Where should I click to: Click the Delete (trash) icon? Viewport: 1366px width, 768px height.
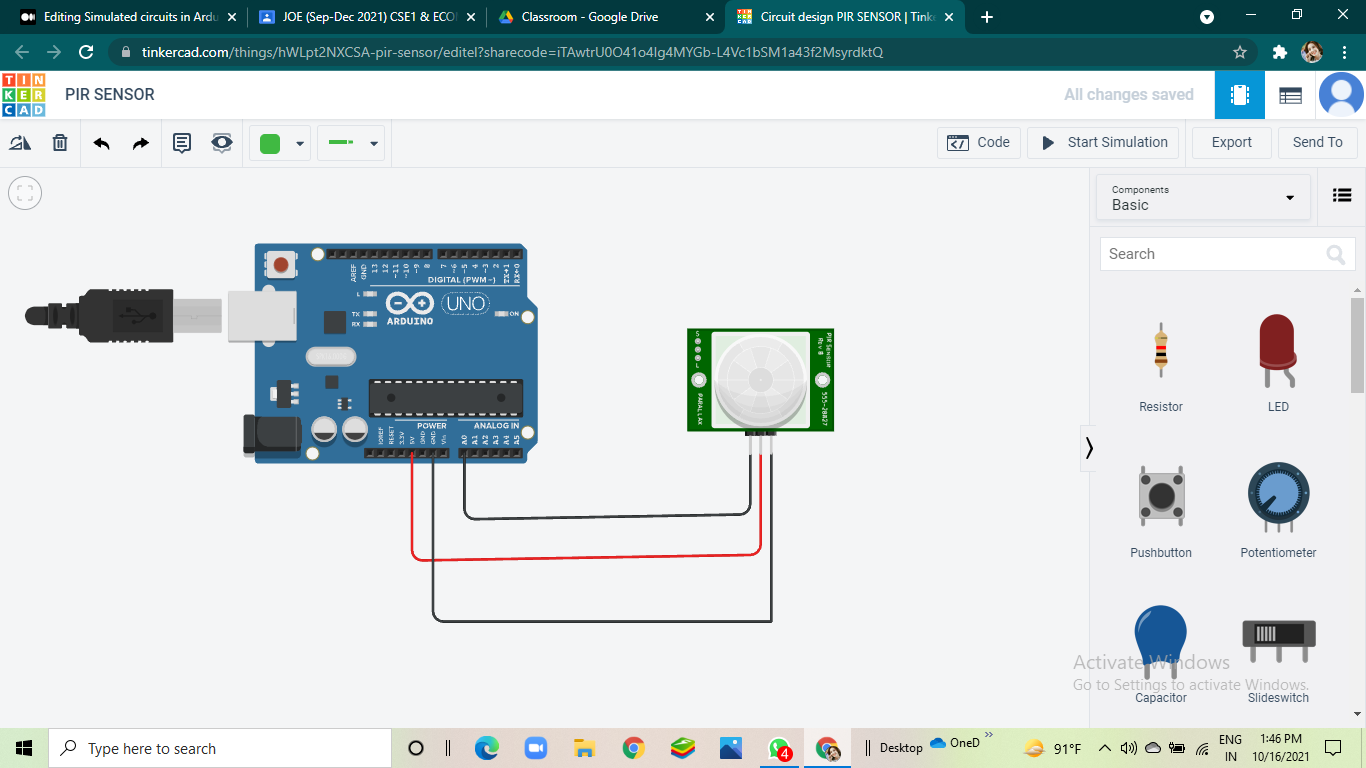(59, 142)
